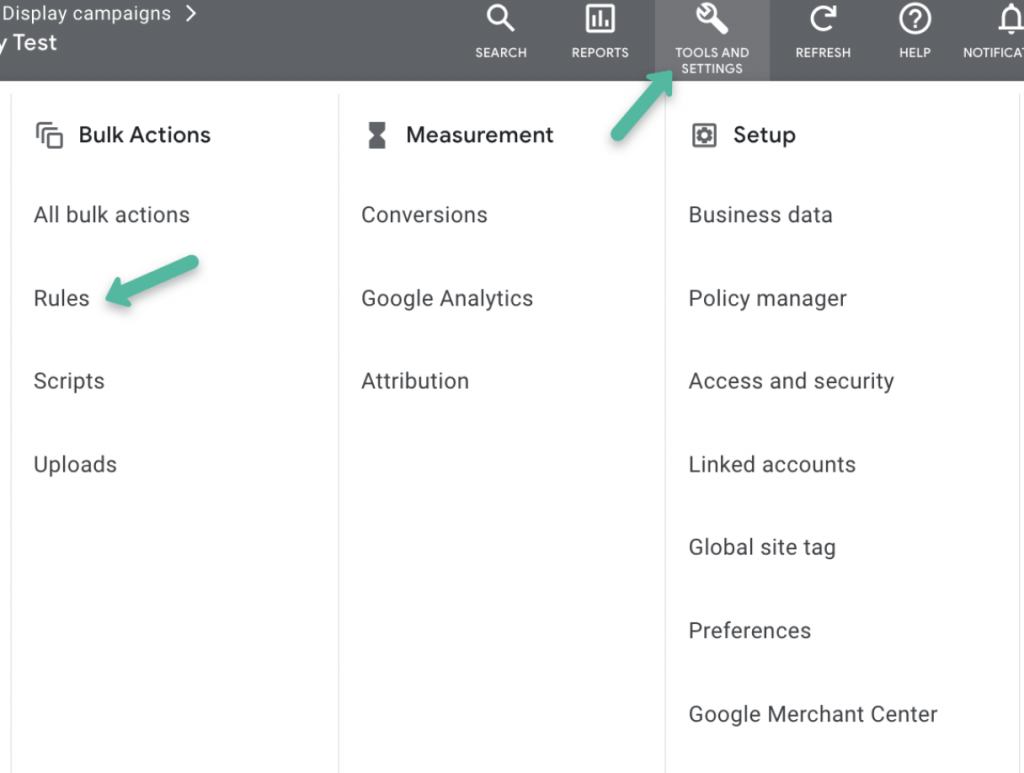Open Attribution settings
Viewport: 1024px width, 773px height.
click(x=415, y=381)
